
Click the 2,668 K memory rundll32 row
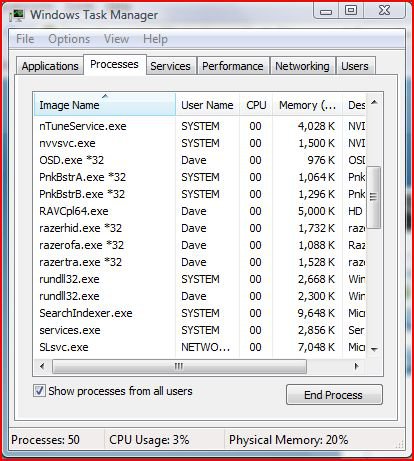pos(200,279)
